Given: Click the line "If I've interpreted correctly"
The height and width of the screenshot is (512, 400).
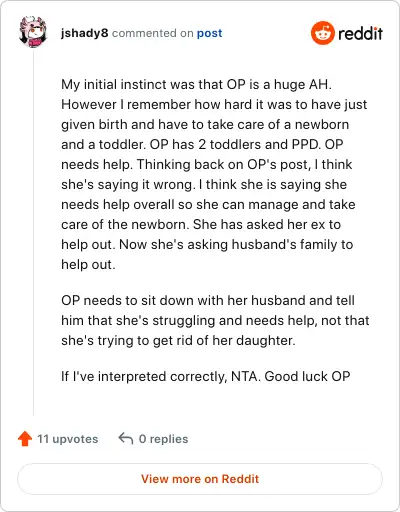Looking at the screenshot, I should (206, 376).
